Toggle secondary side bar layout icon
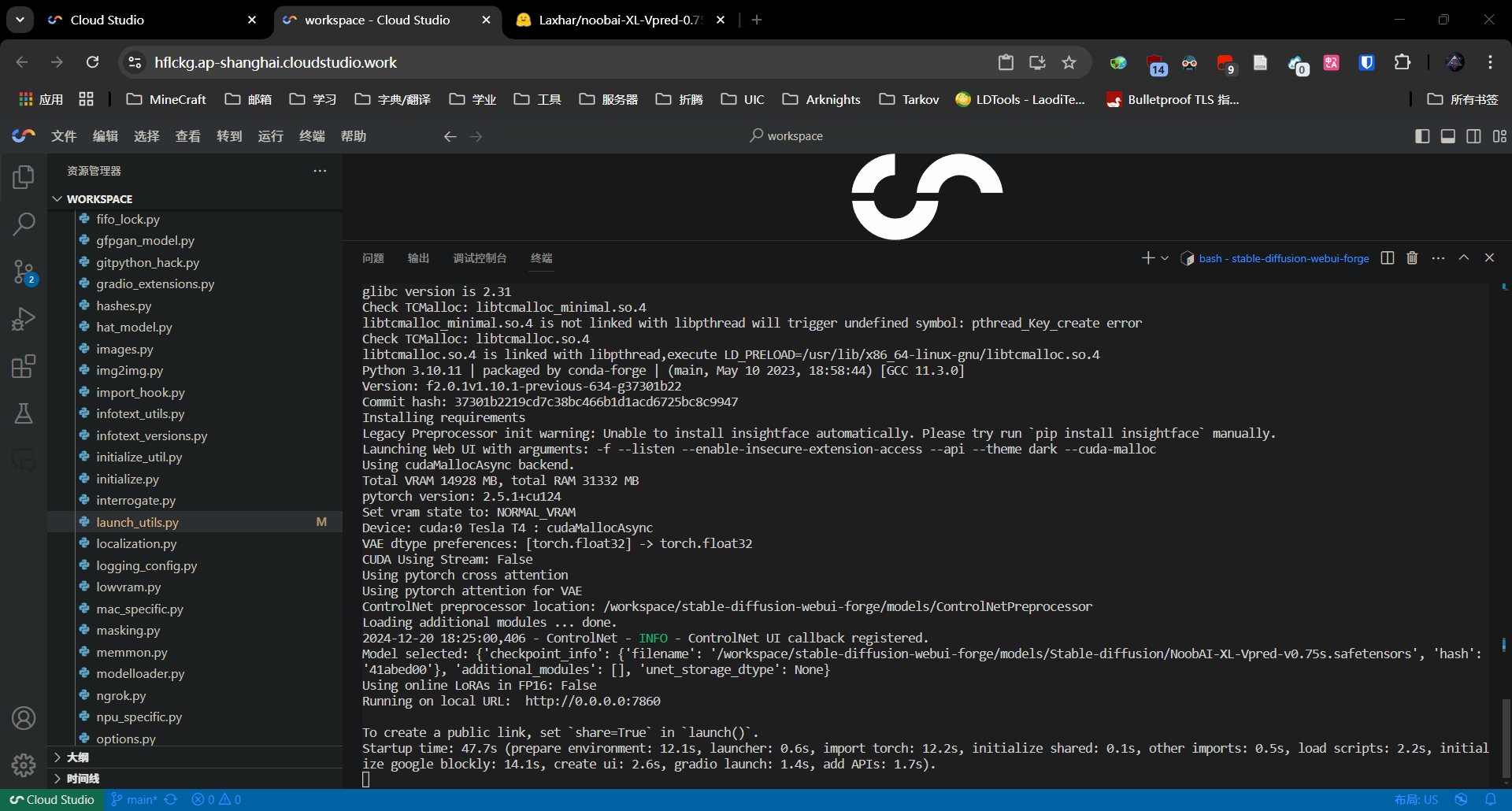 pyautogui.click(x=1473, y=136)
